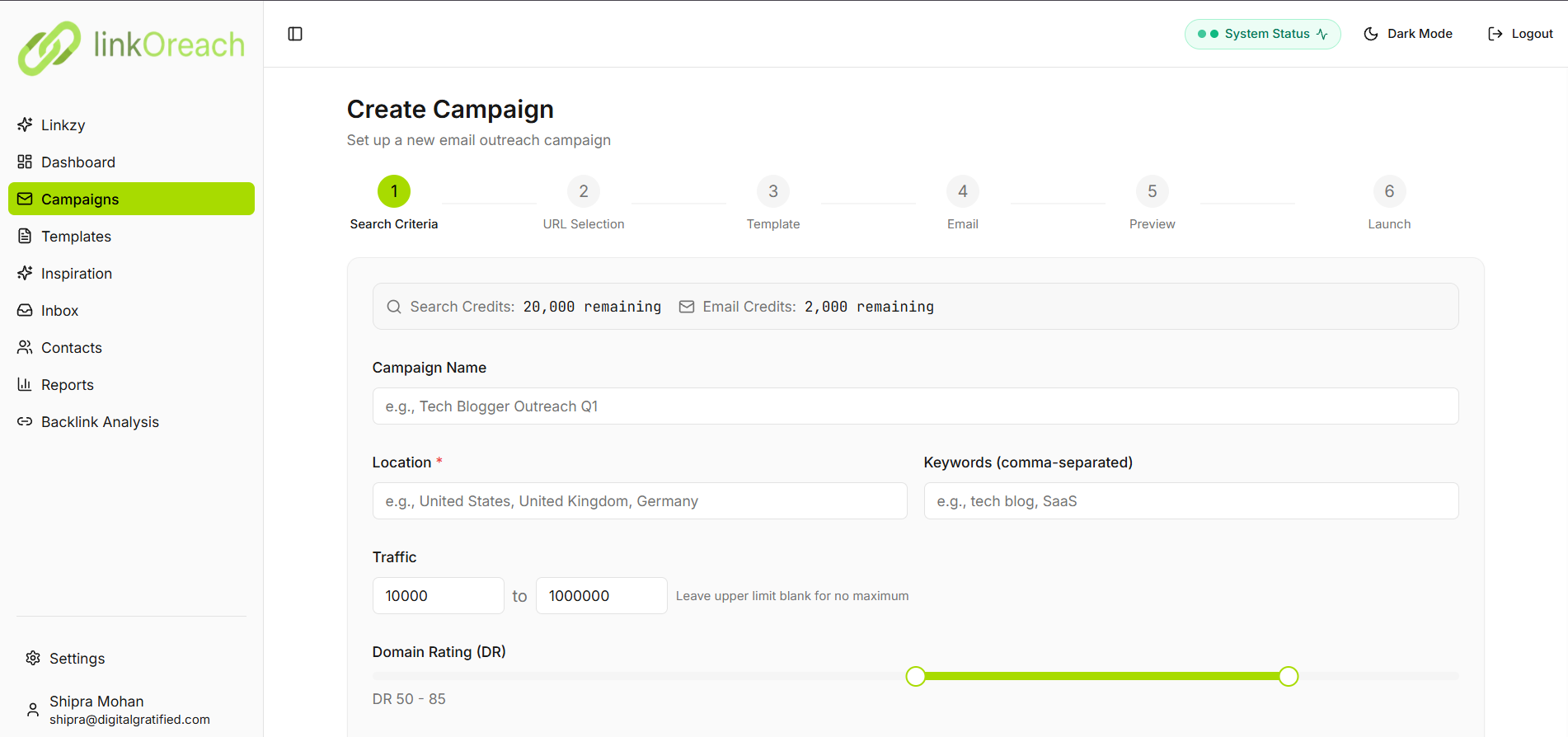Toggle the sidebar panel icon
Viewport: 1568px width, 737px height.
295,34
